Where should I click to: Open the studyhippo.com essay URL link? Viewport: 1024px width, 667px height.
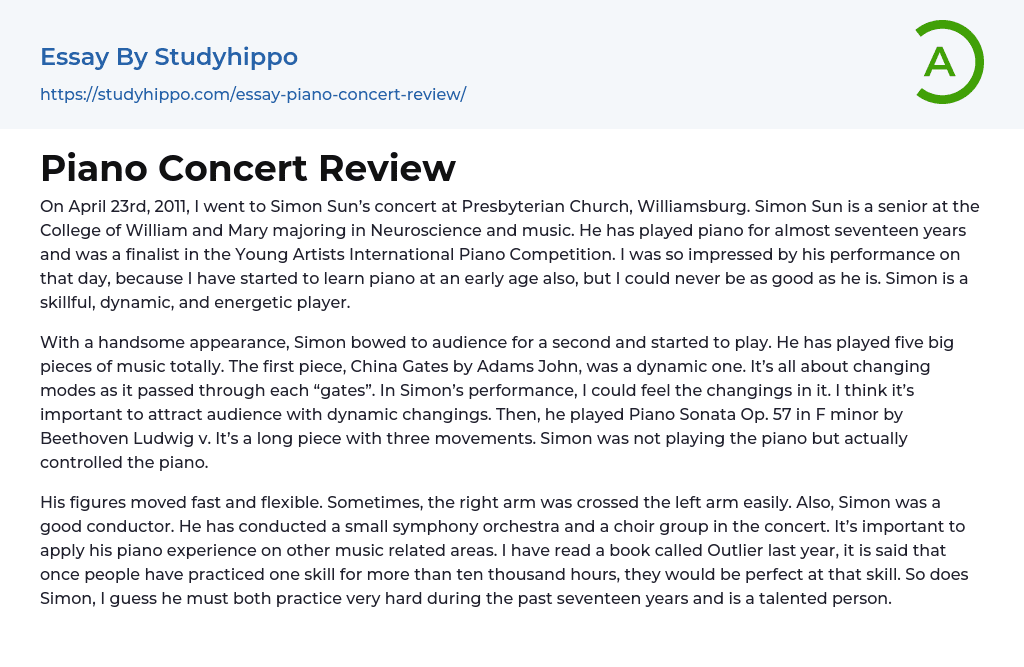coord(253,94)
